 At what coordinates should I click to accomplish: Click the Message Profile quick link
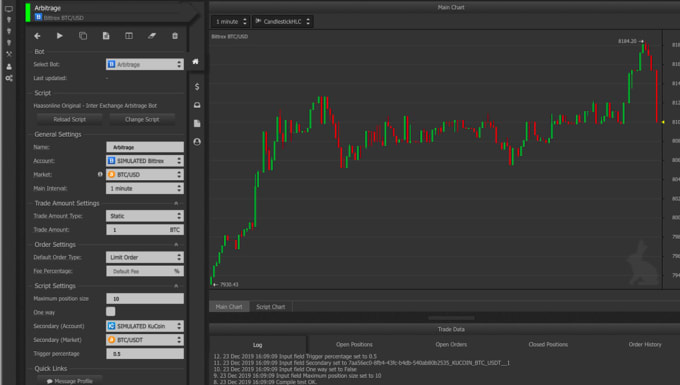(70, 381)
